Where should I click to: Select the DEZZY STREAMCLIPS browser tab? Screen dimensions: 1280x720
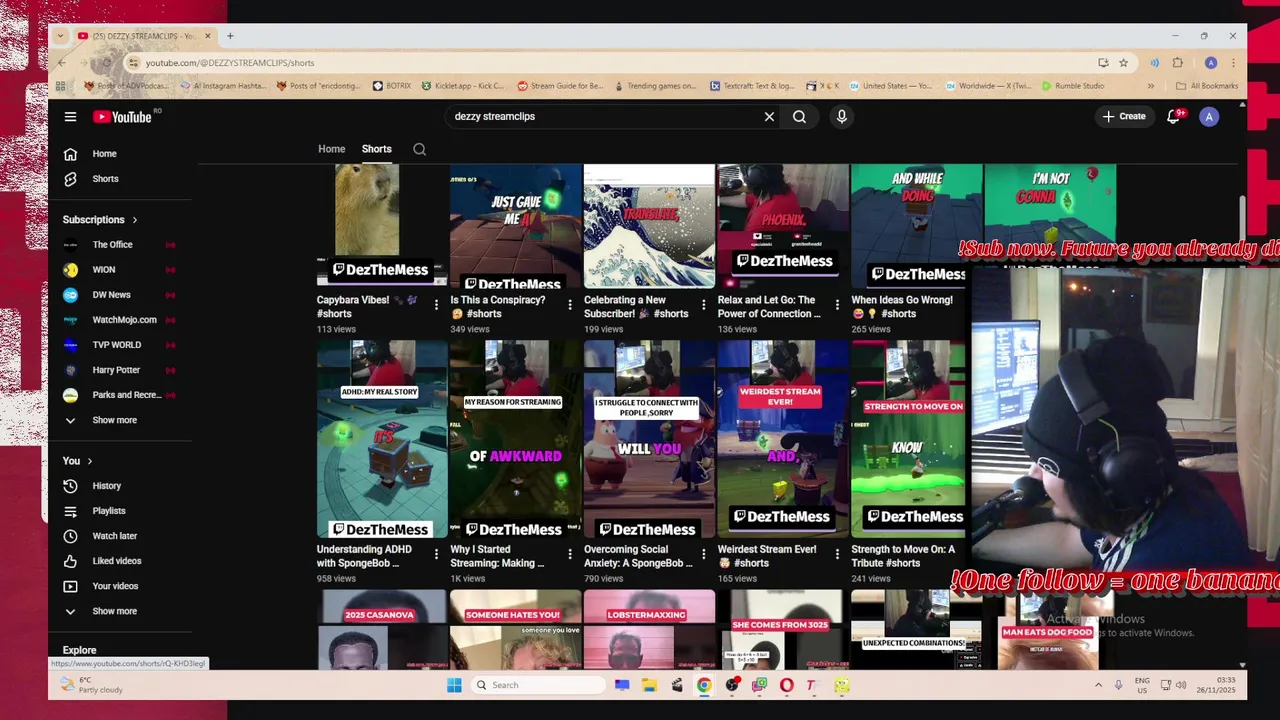coord(143,36)
